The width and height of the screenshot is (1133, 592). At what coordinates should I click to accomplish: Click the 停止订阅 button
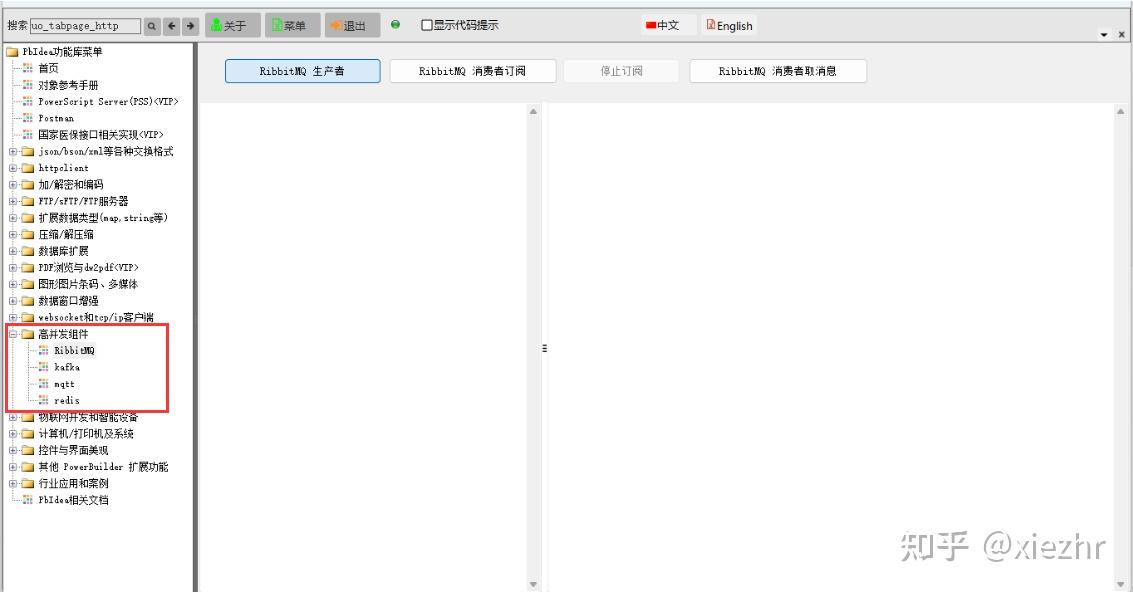click(x=621, y=71)
